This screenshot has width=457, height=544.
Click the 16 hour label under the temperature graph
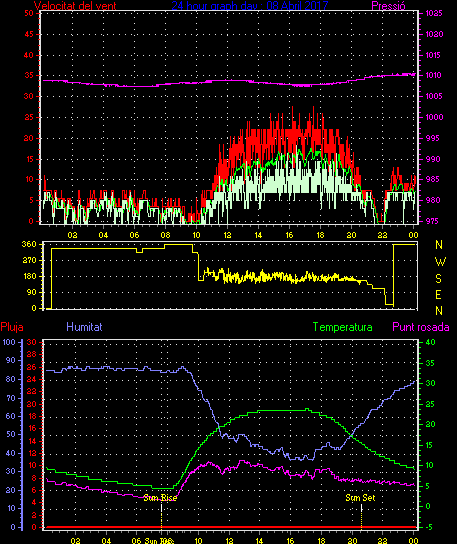[291, 541]
